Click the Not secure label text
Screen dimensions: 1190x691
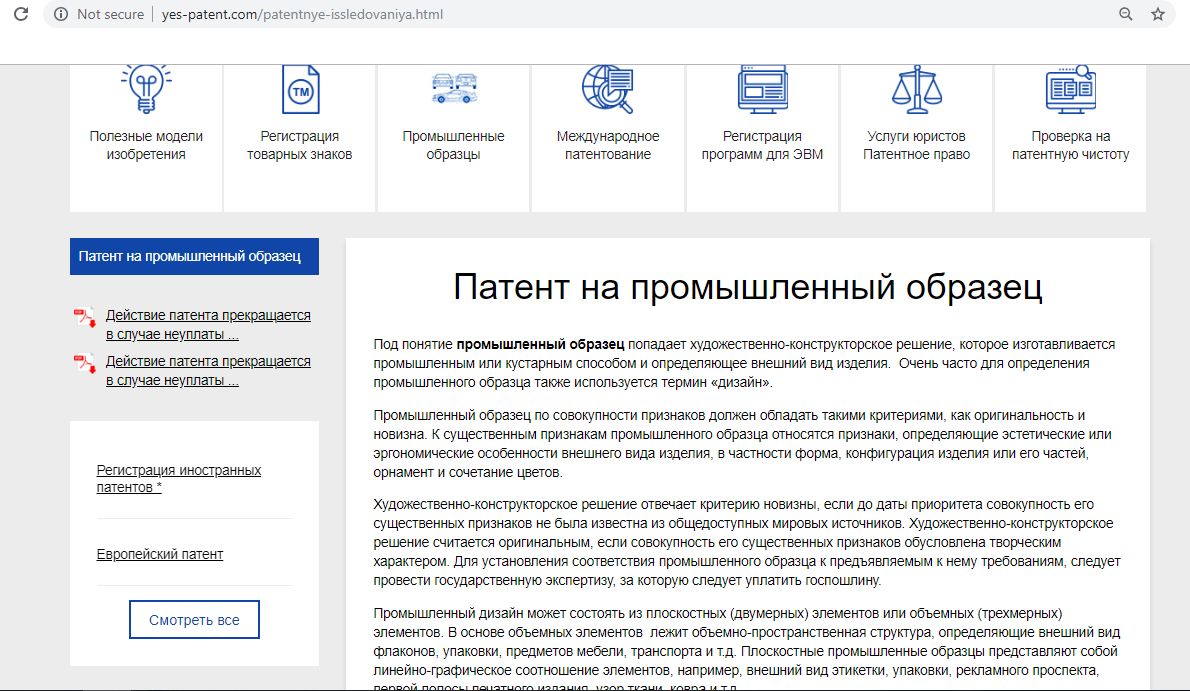pos(110,14)
